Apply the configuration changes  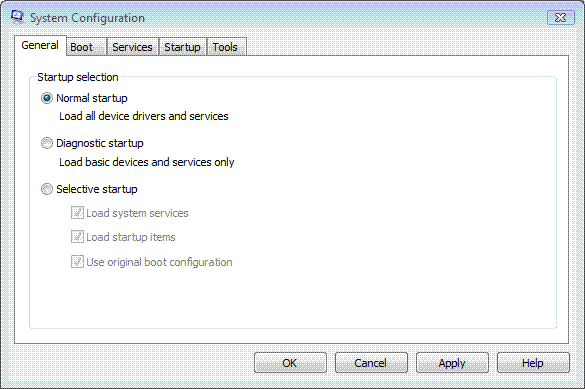point(452,363)
